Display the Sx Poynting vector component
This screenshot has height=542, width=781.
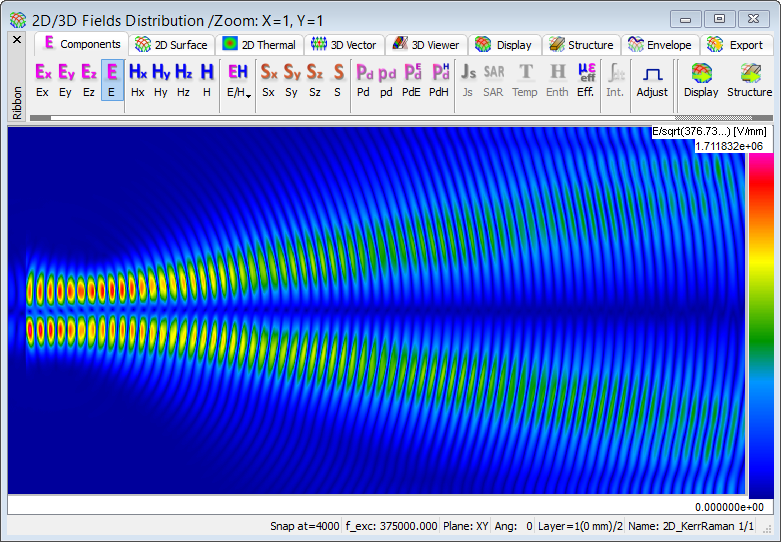[268, 79]
